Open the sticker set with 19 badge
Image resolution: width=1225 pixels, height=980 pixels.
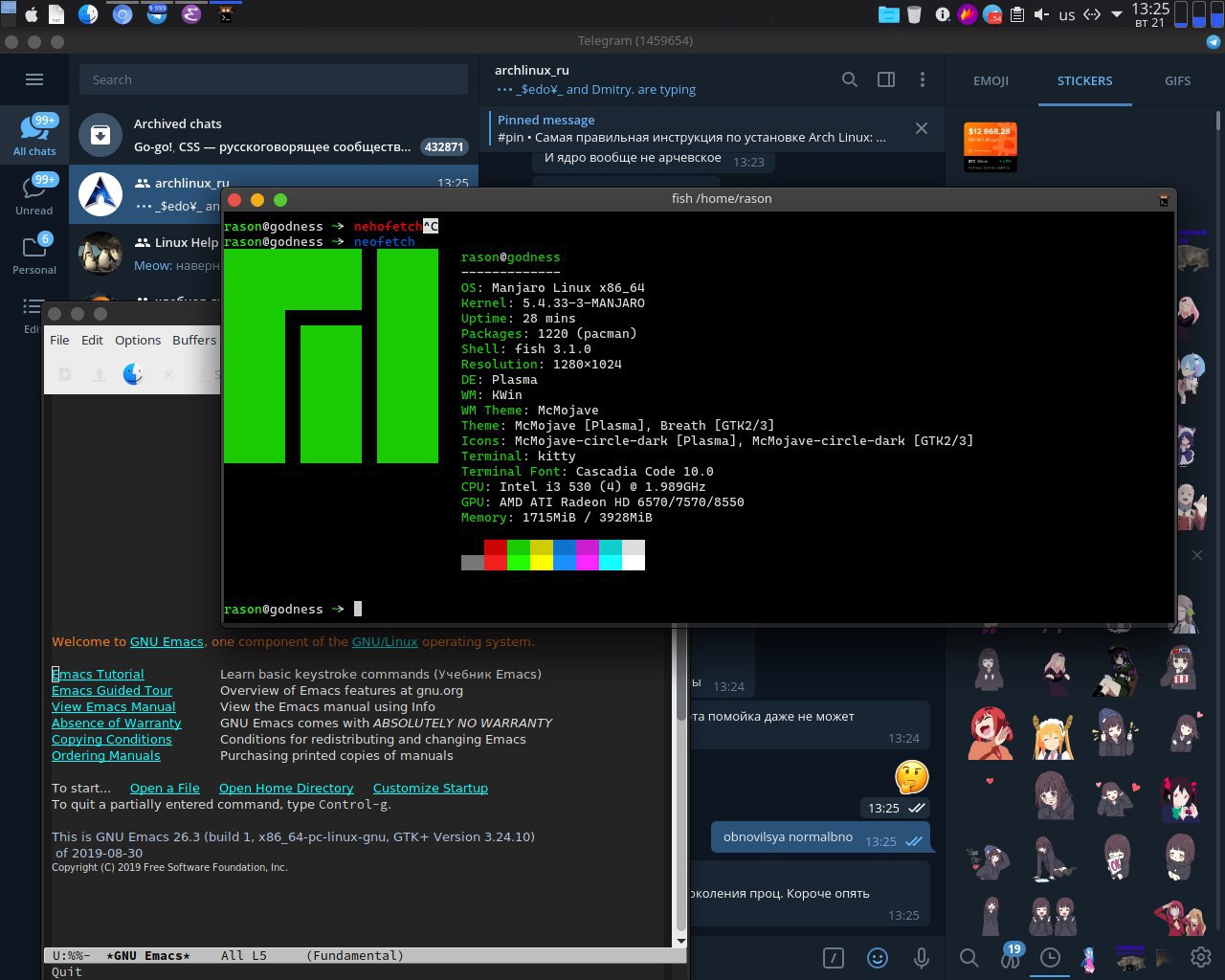[x=1010, y=955]
